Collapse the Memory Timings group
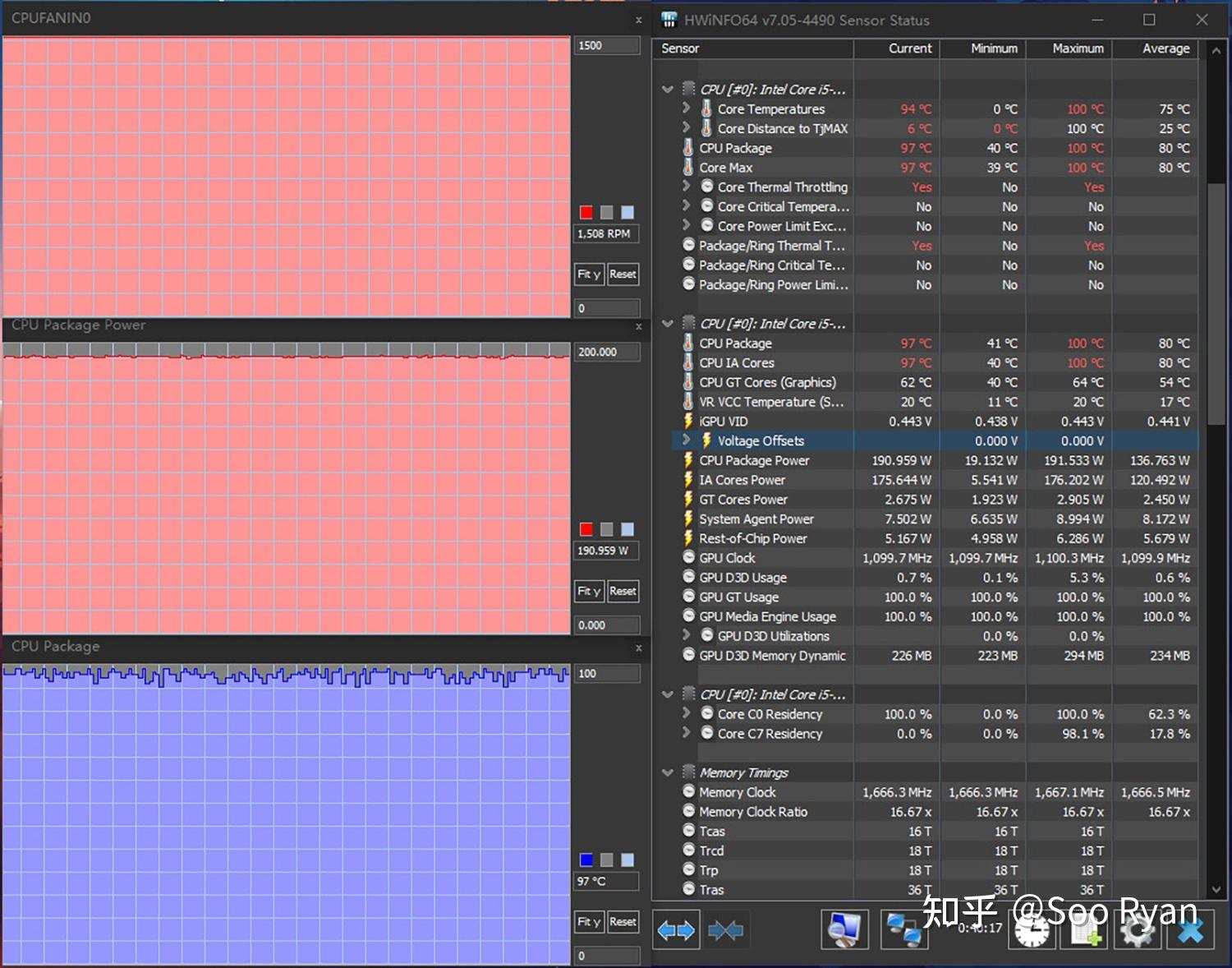Image resolution: width=1232 pixels, height=968 pixels. pyautogui.click(x=668, y=772)
